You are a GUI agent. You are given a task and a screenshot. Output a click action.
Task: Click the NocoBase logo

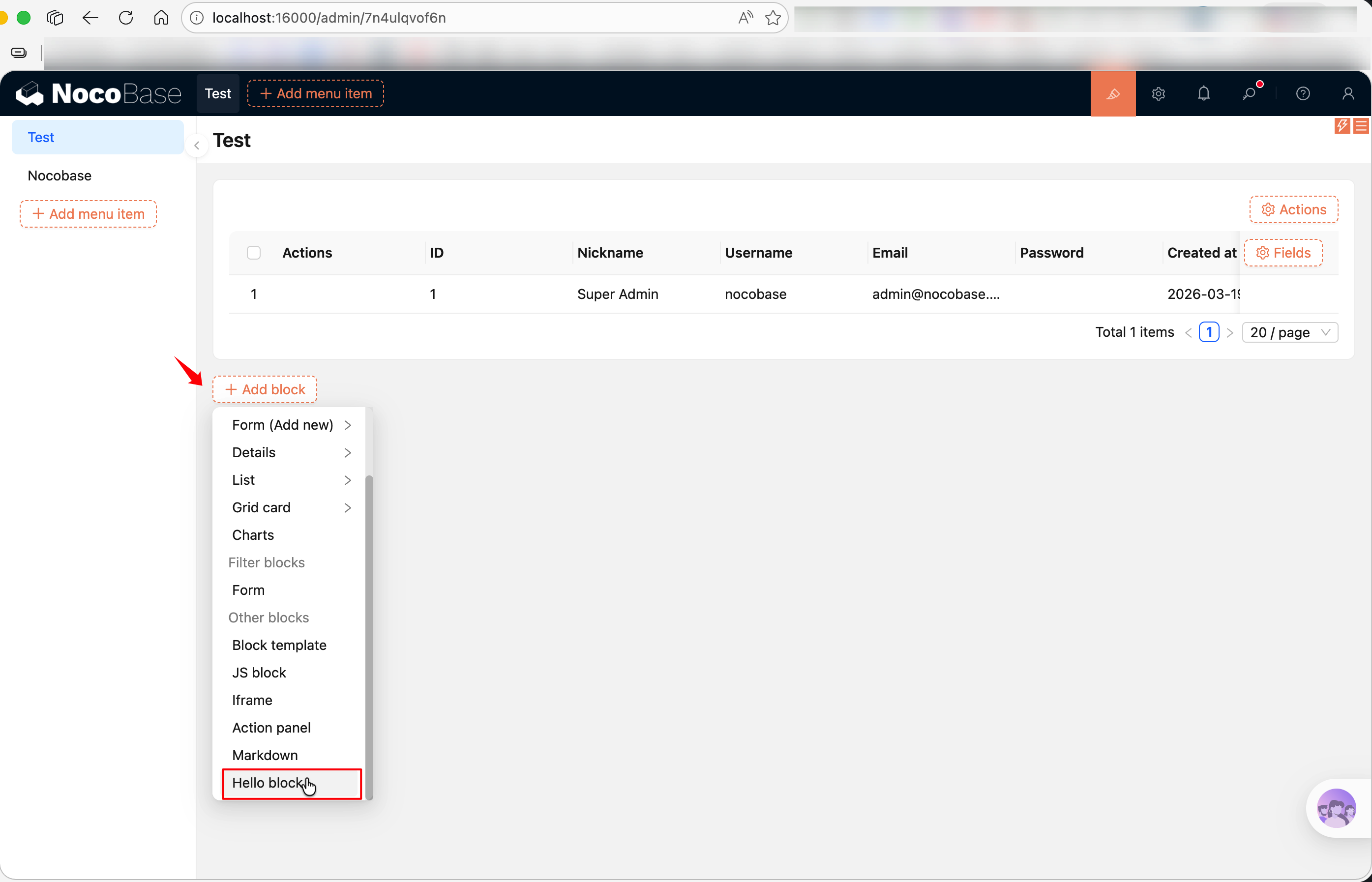click(98, 94)
